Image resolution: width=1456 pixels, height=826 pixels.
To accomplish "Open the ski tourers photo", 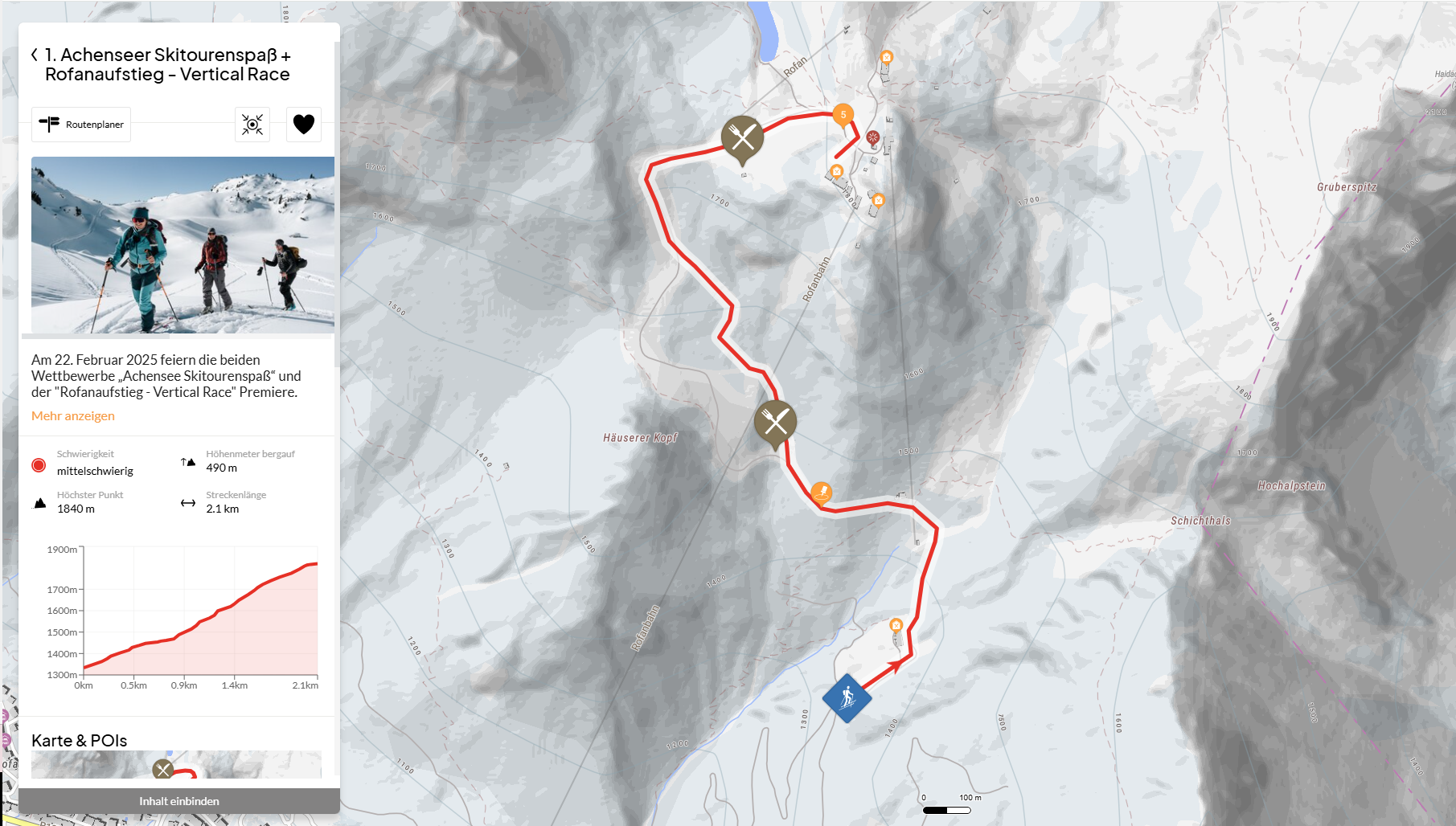I will click(x=183, y=245).
